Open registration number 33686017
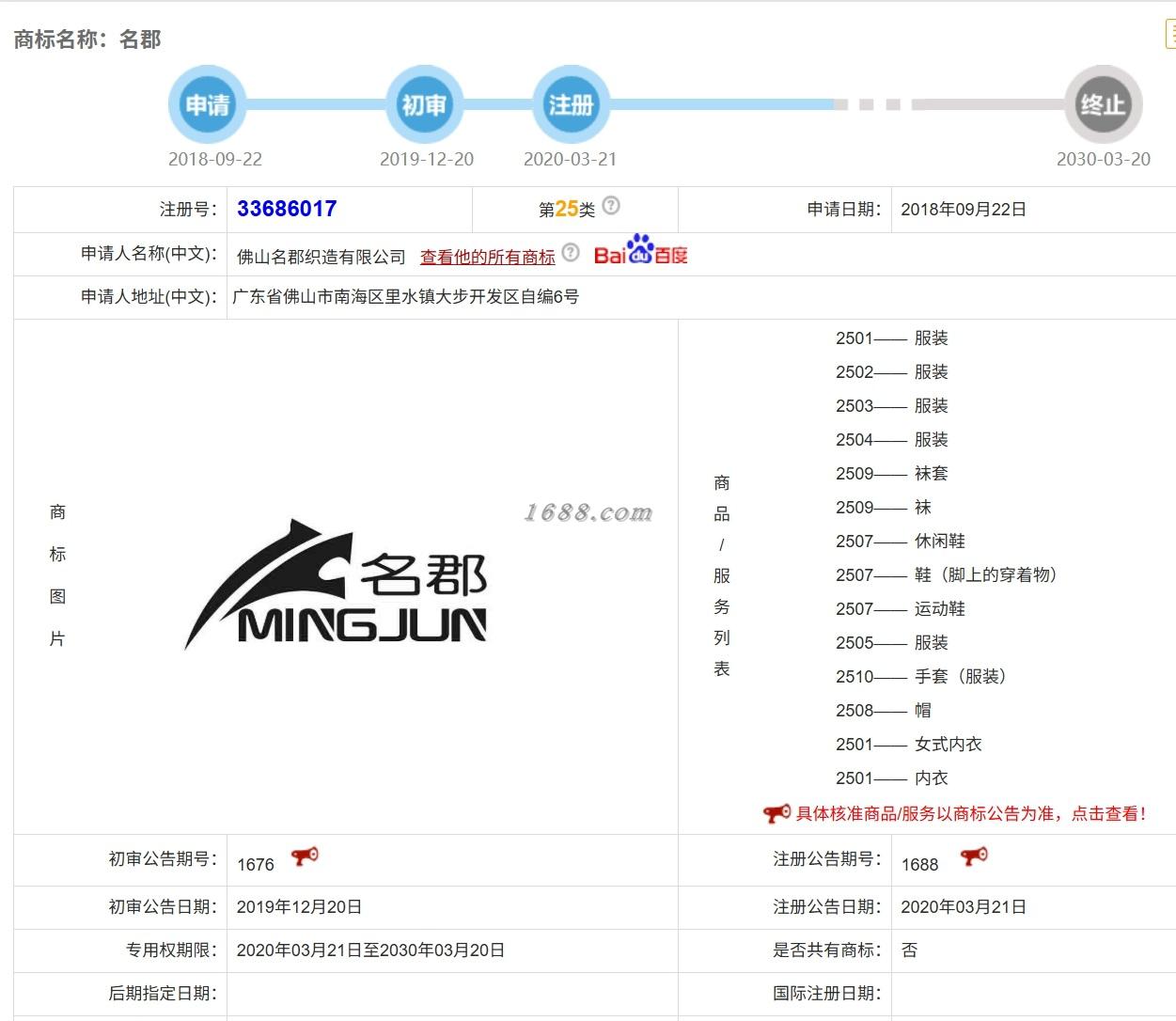This screenshot has height=1021, width=1176. (x=287, y=209)
